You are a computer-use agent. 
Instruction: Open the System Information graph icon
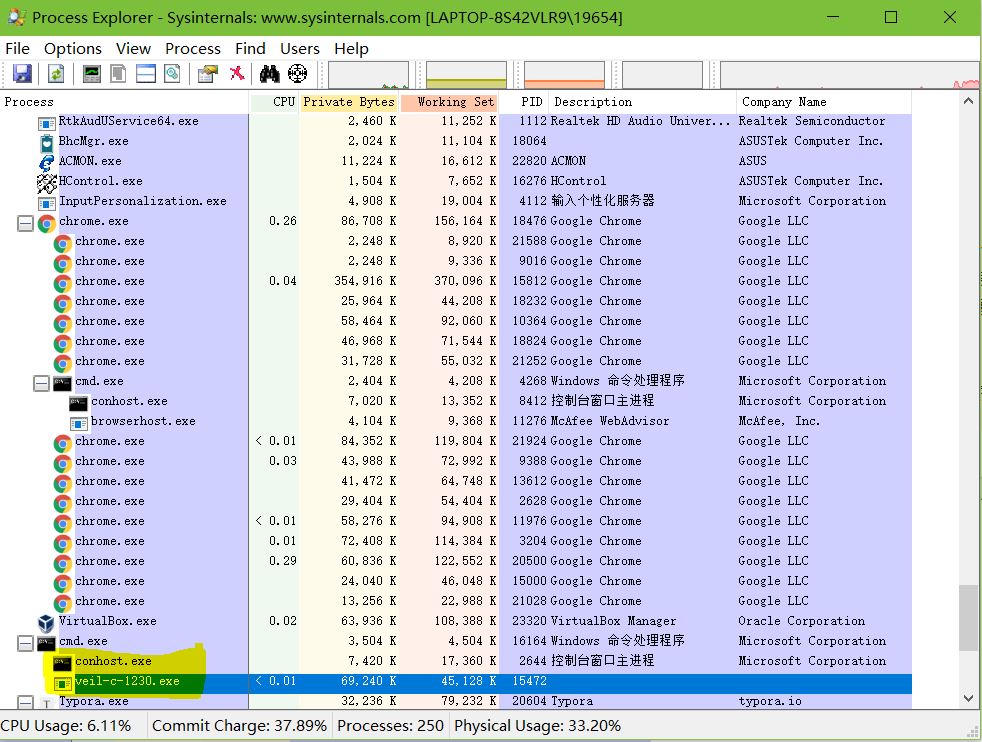tap(91, 74)
